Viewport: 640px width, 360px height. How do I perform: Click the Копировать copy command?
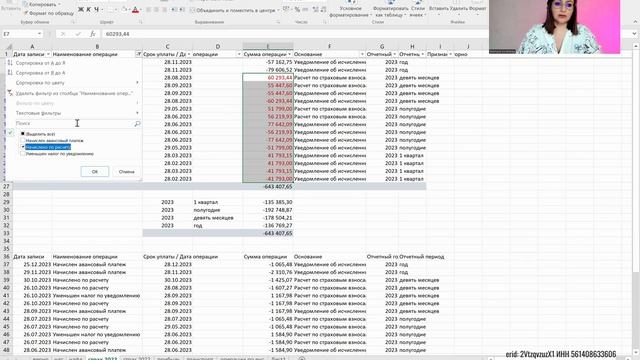coord(42,4)
